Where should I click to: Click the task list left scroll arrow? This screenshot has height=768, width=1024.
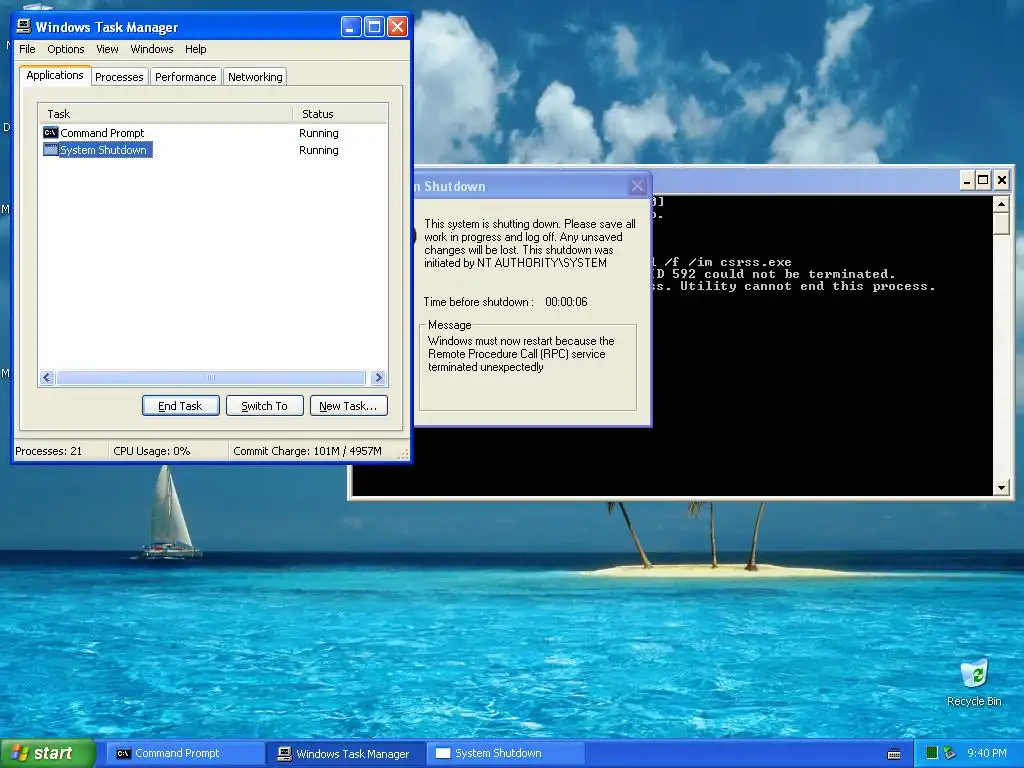[x=47, y=377]
